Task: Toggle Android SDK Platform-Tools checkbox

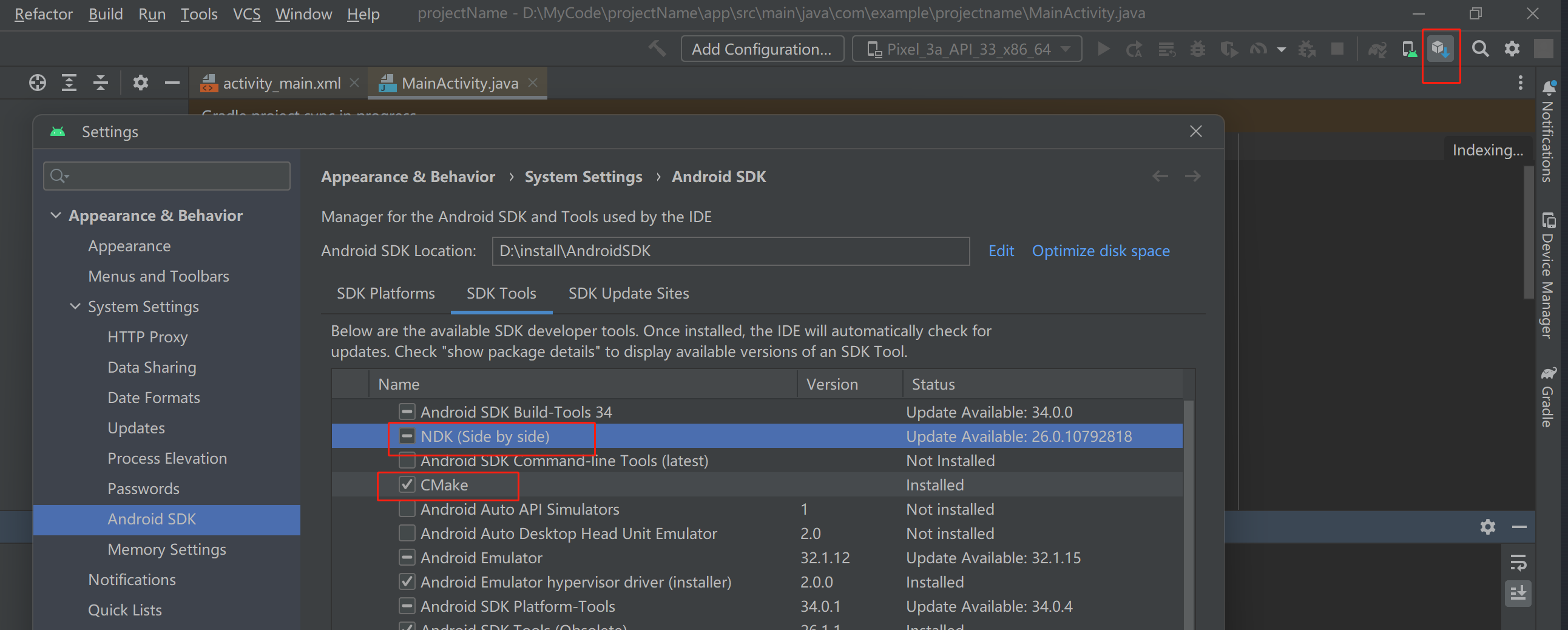Action: 407,606
